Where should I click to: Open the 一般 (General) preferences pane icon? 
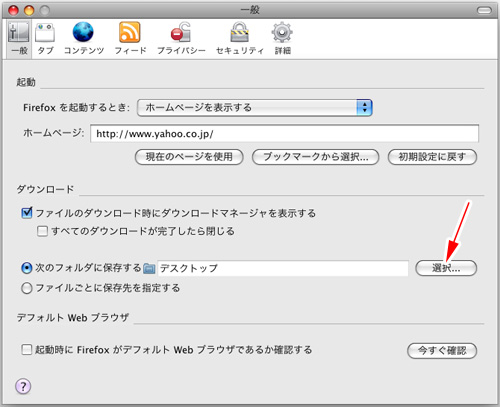click(19, 38)
